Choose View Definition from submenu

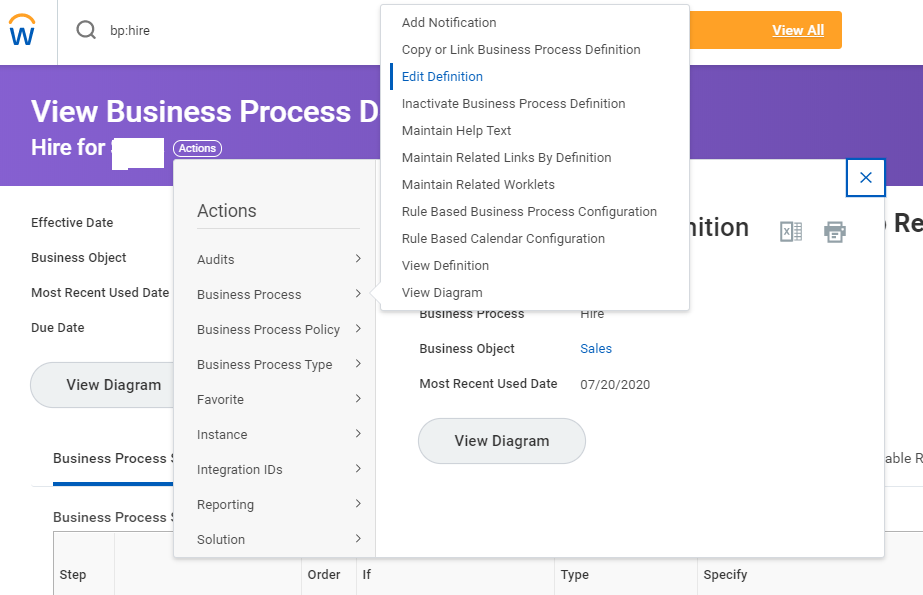[445, 265]
